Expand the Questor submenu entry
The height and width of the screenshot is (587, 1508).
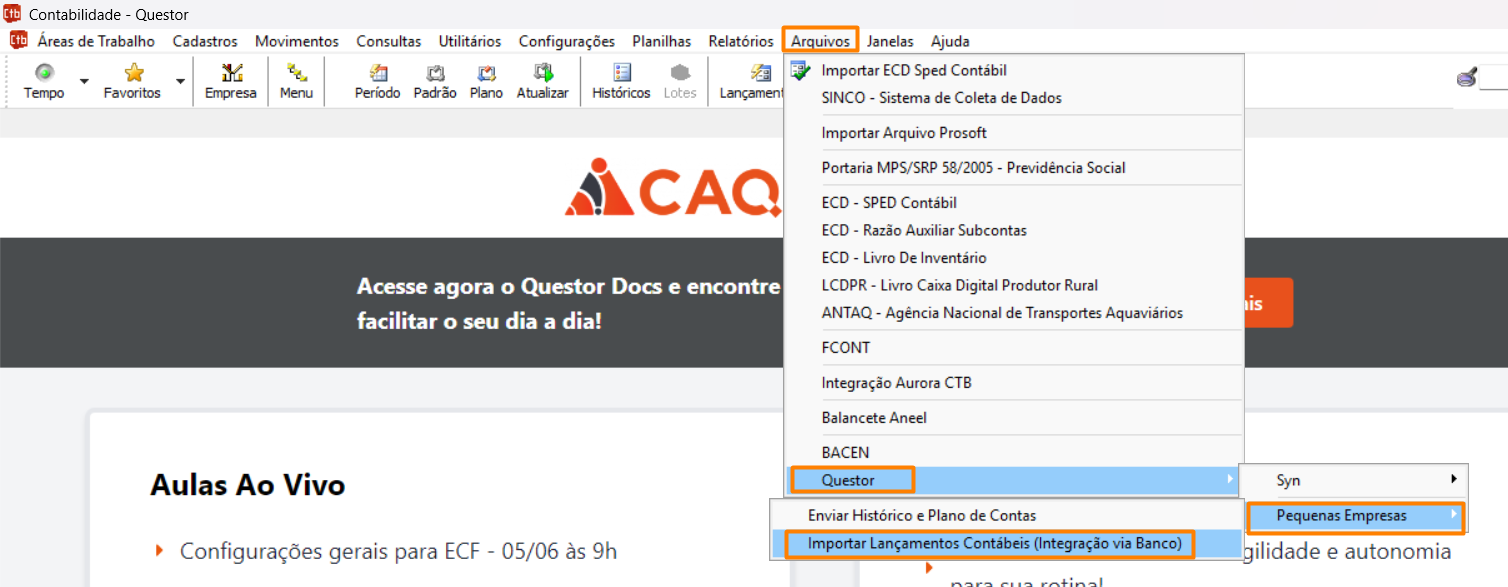point(1014,480)
